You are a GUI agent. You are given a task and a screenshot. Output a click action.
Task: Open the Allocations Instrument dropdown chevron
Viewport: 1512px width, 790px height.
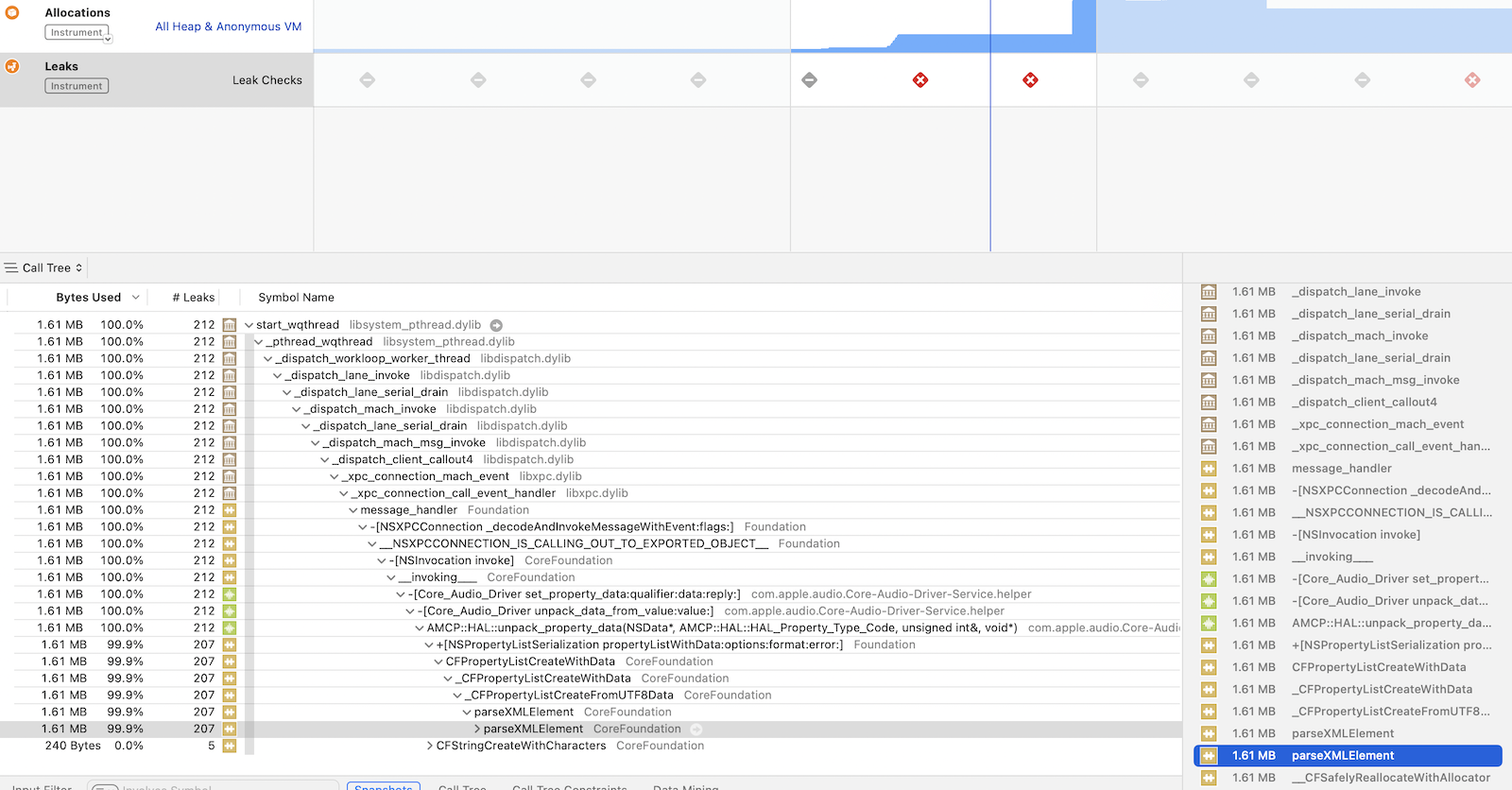click(x=108, y=39)
